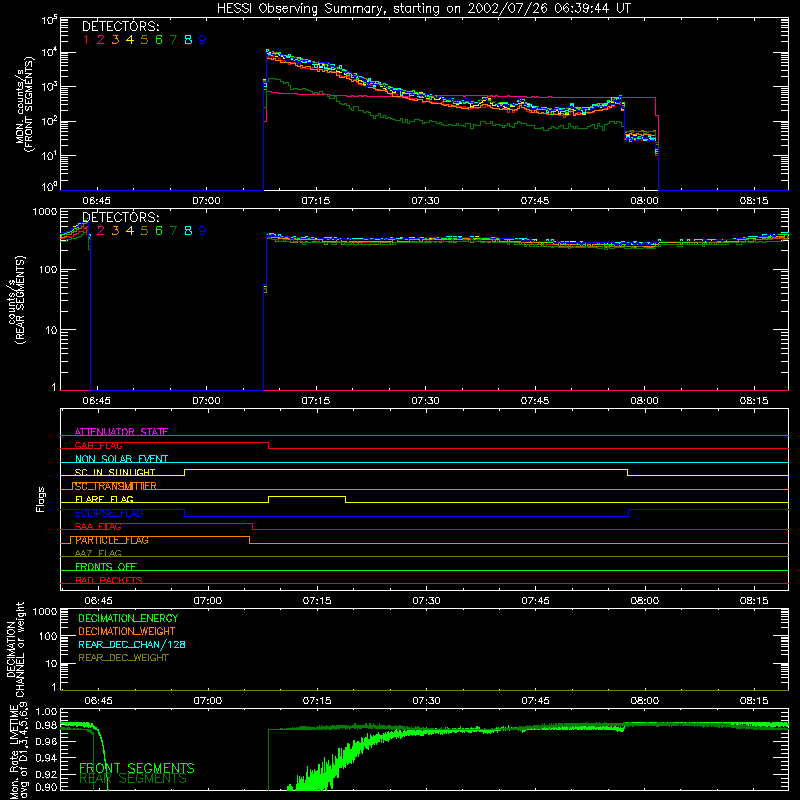Click the BAD_PACKETS flag label
The width and height of the screenshot is (800, 800).
click(x=109, y=580)
